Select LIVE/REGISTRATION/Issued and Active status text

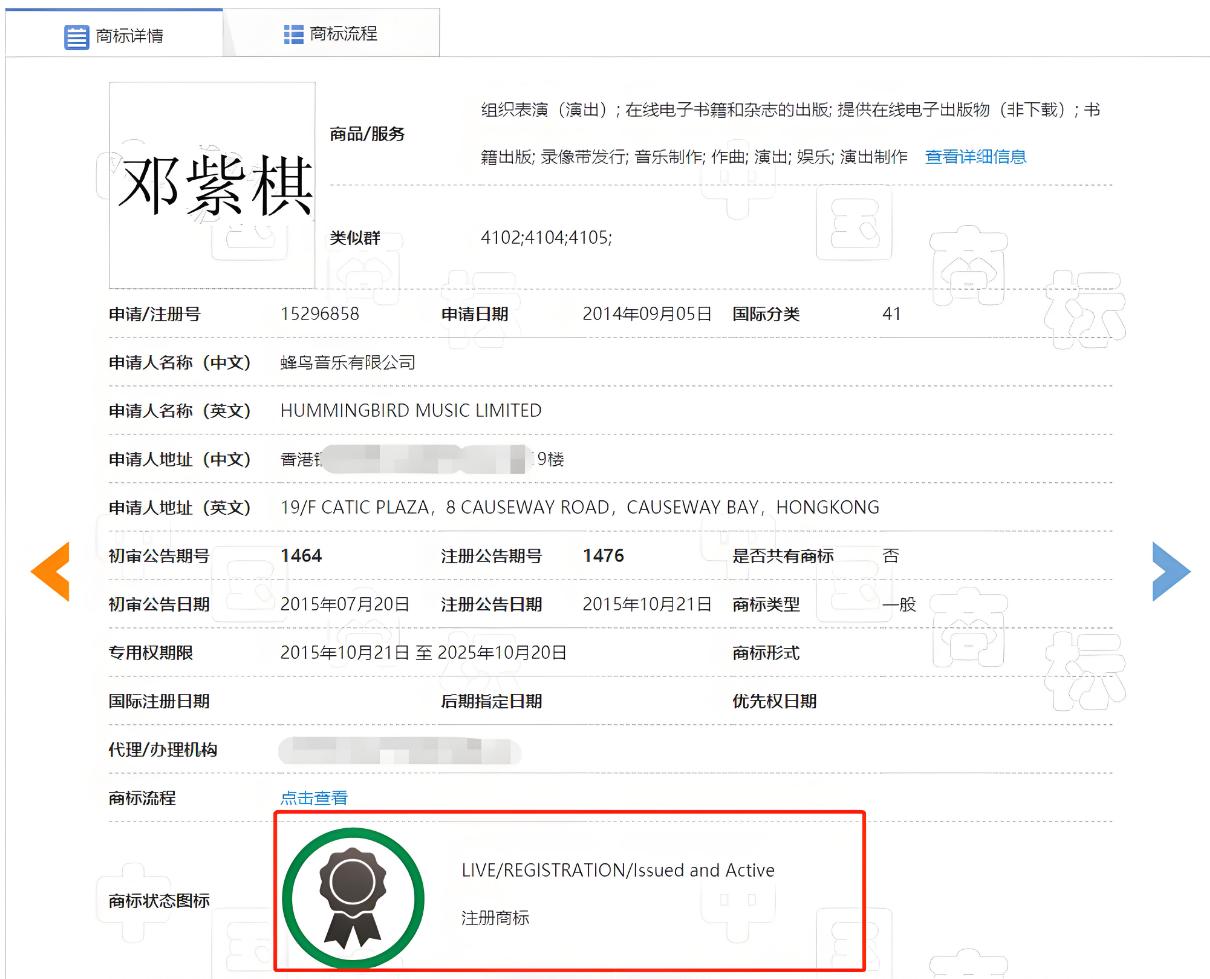click(618, 870)
